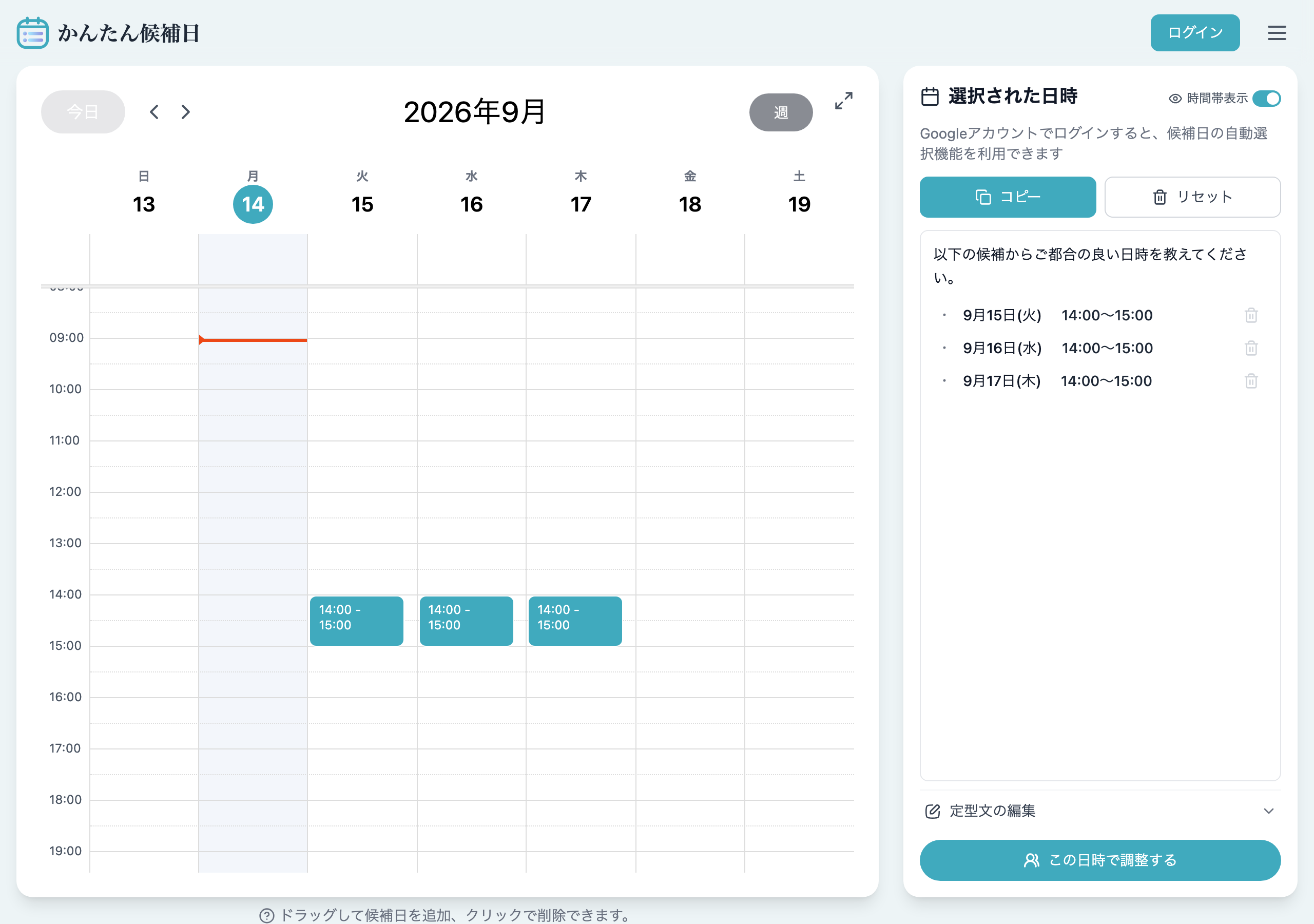Open the hamburger menu
The height and width of the screenshot is (924, 1314).
click(1276, 33)
